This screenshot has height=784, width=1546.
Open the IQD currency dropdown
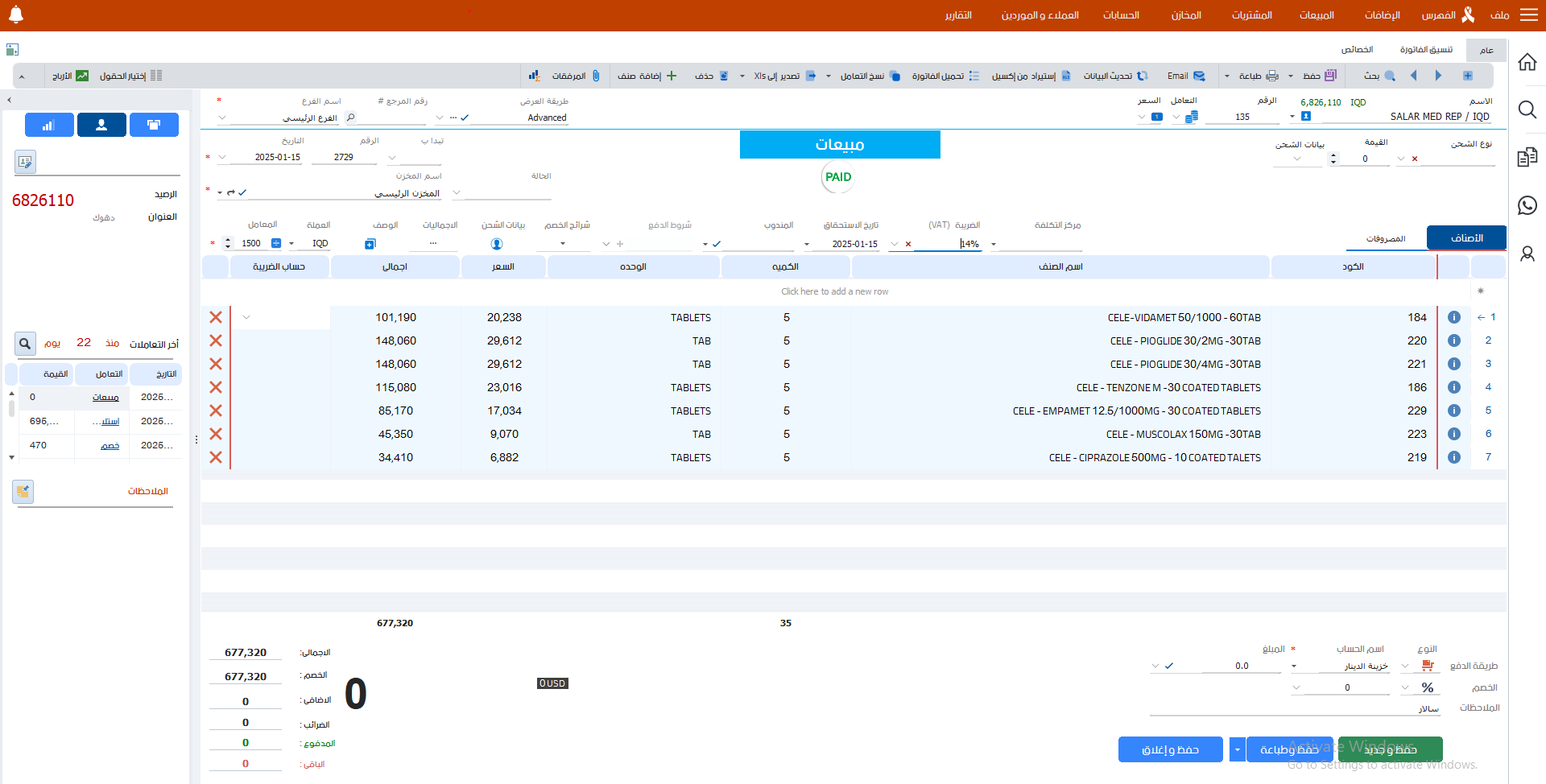pyautogui.click(x=291, y=243)
